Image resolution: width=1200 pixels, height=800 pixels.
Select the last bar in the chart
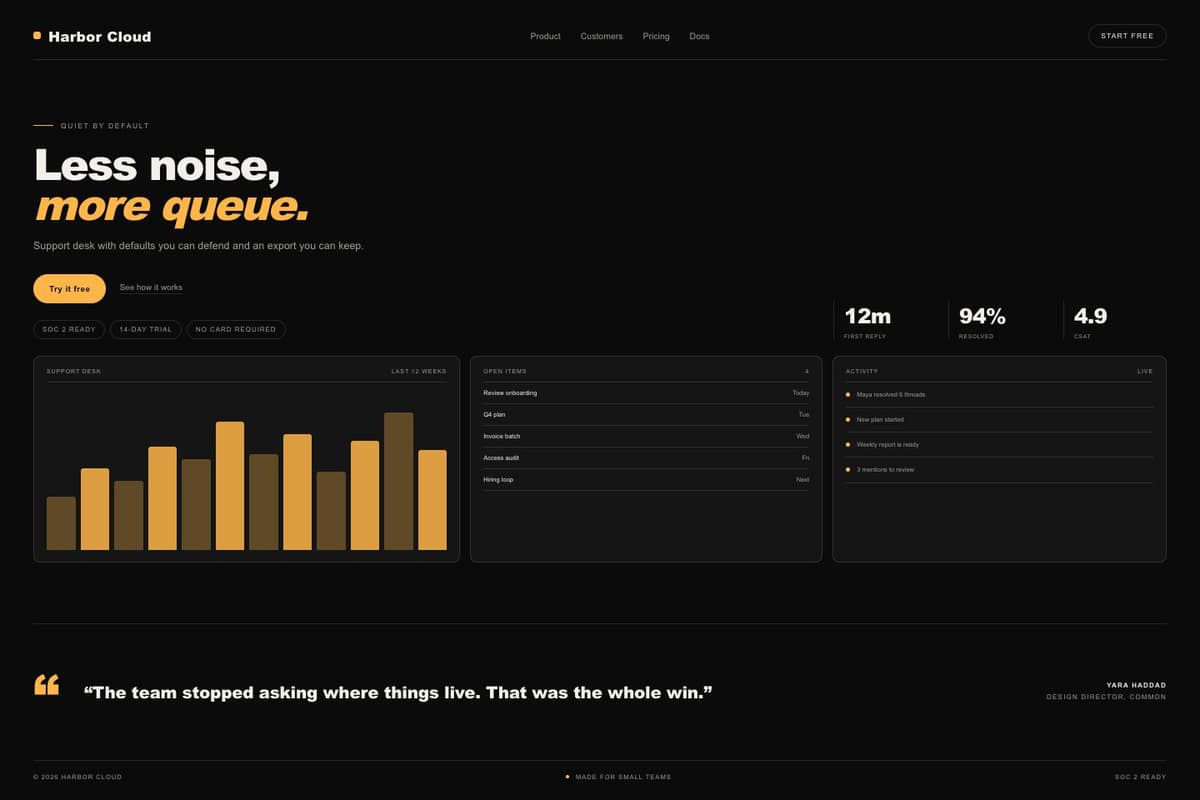tap(432, 500)
